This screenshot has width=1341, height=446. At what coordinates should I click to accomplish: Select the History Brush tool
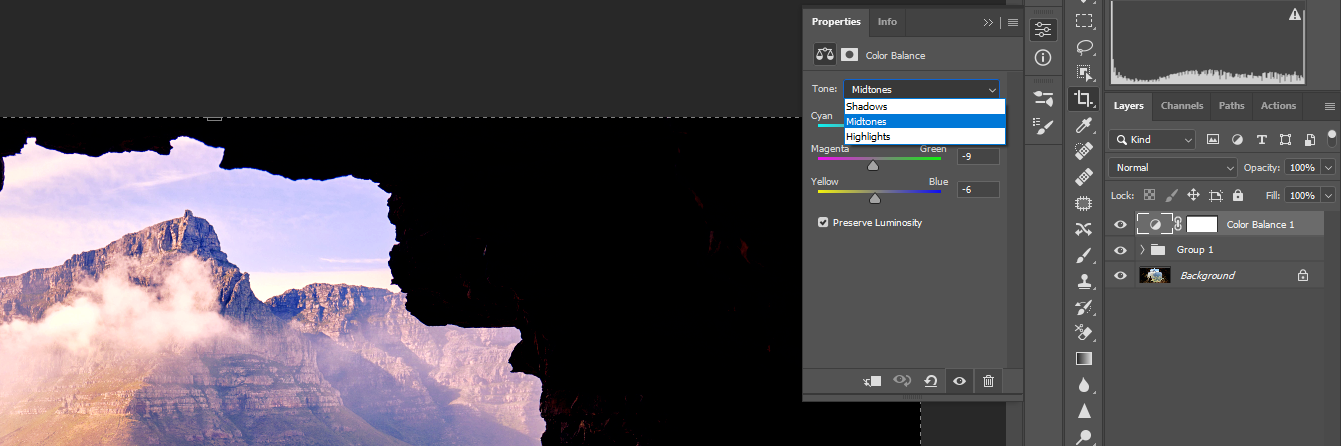[x=1084, y=307]
